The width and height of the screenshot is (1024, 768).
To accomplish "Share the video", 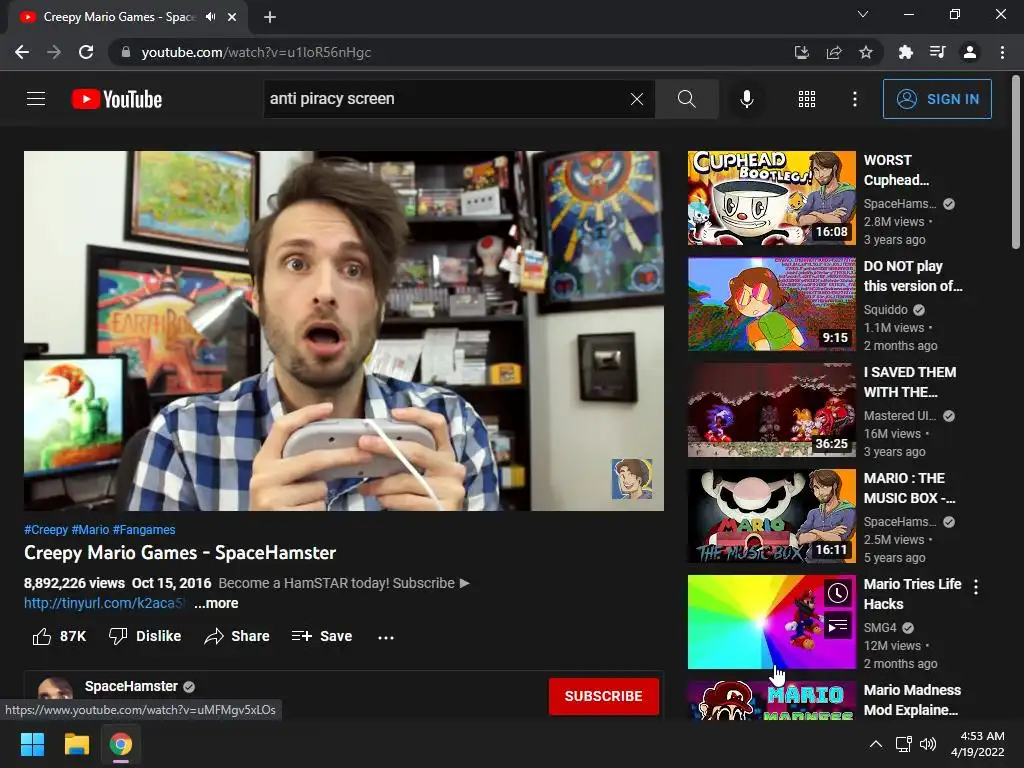I will (236, 636).
